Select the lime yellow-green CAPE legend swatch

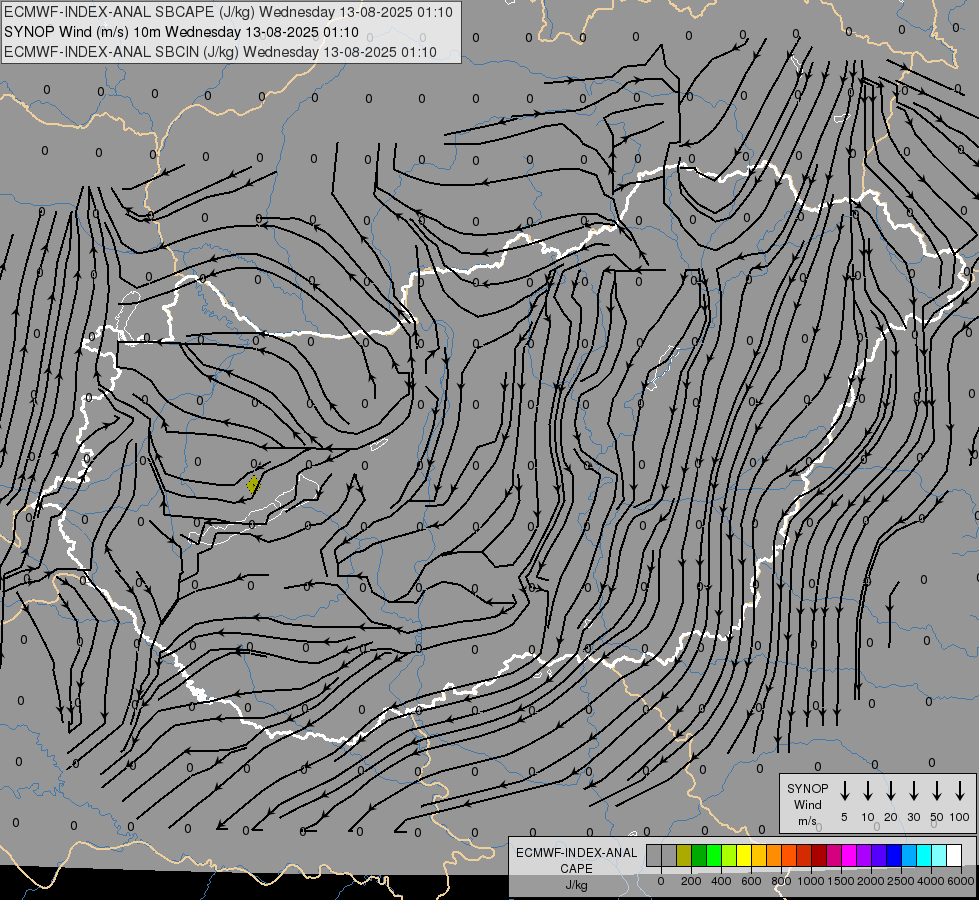click(x=729, y=856)
